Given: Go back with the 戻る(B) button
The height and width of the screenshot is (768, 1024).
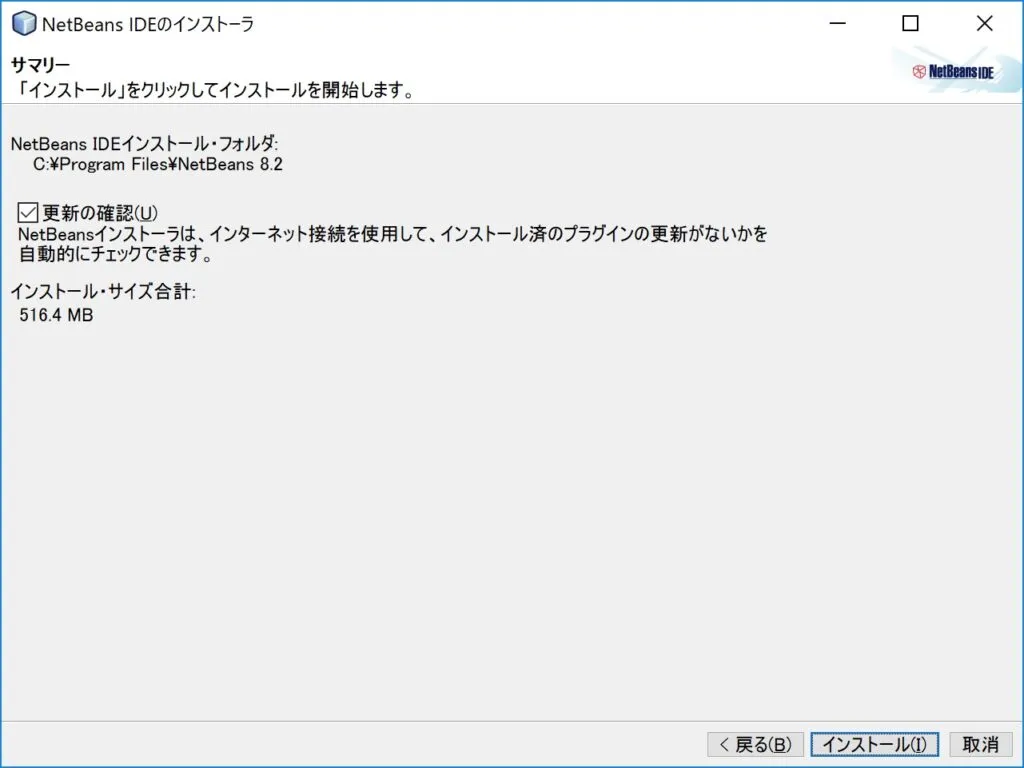Looking at the screenshot, I should coord(755,744).
